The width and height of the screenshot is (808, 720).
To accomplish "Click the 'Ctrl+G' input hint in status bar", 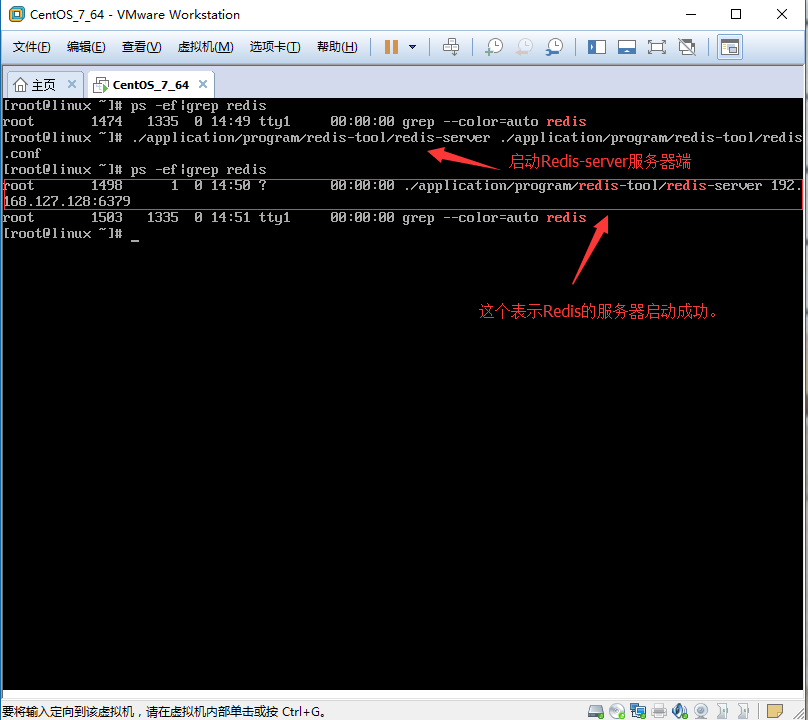I will (301, 712).
